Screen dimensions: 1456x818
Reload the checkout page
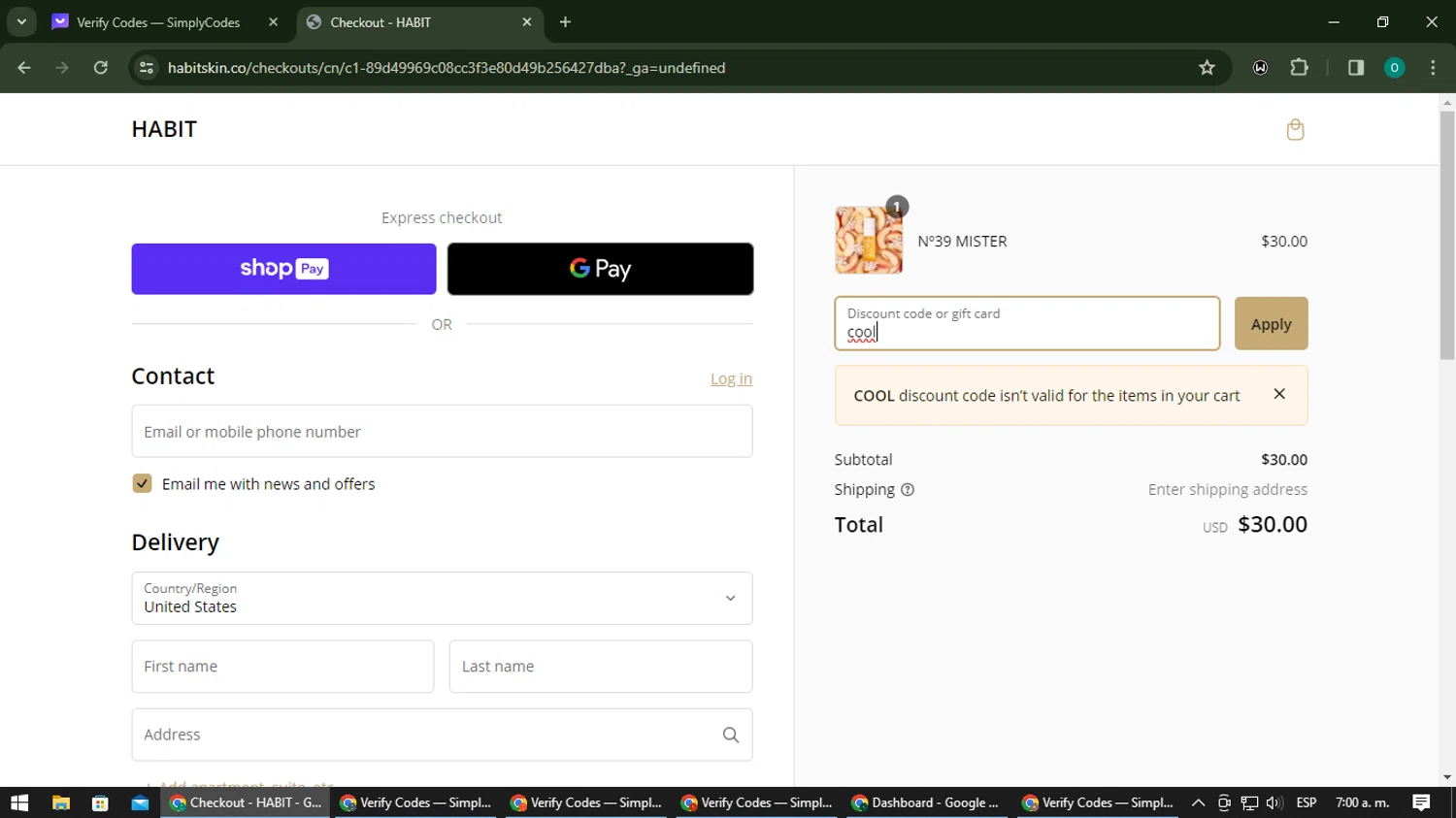tap(101, 68)
